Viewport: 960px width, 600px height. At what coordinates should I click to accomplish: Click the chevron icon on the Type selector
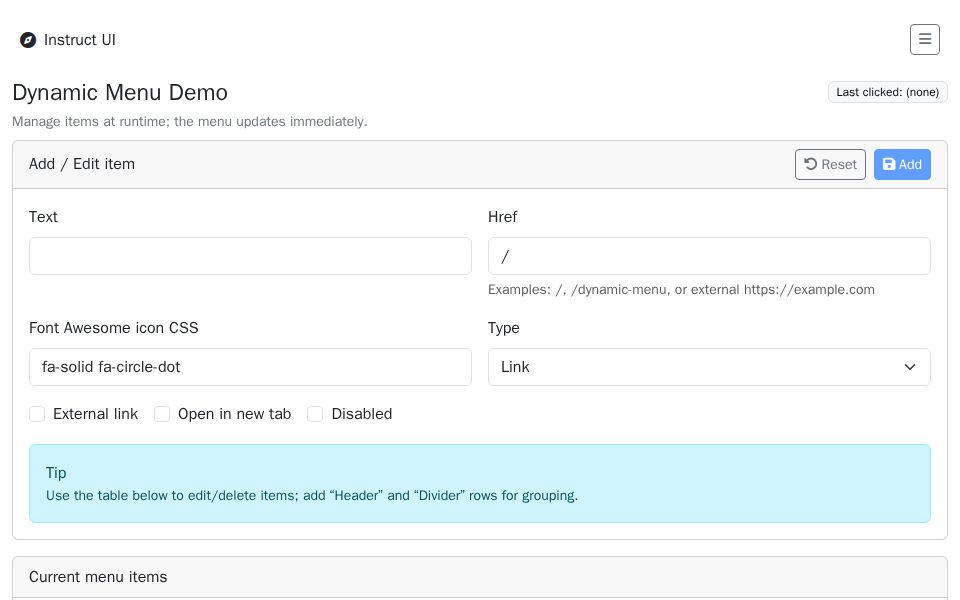[x=910, y=367]
